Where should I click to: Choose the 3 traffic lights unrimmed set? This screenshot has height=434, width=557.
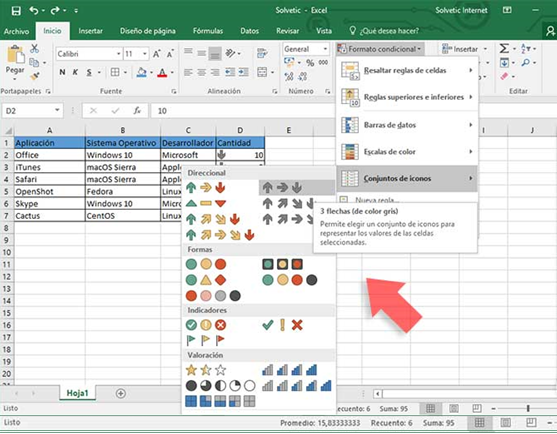click(x=206, y=264)
